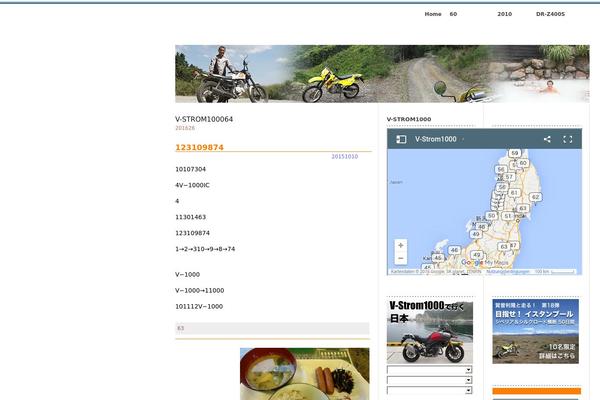This screenshot has width=600, height=400.
Task: Click the V-STROM100064 post title
Action: 204,119
